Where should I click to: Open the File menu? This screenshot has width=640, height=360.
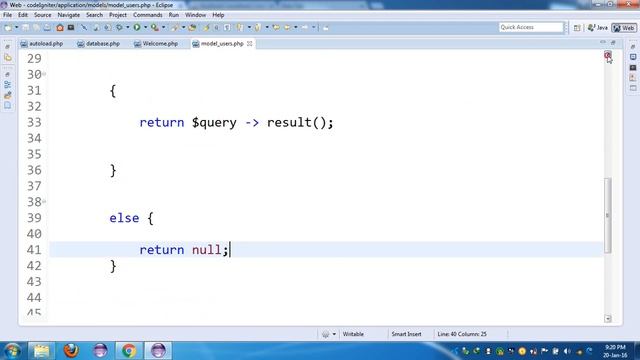point(7,15)
